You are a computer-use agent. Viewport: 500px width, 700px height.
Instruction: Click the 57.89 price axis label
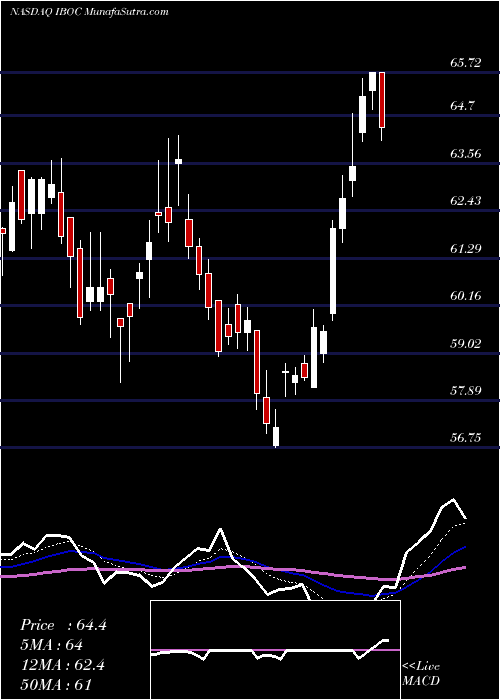466,391
